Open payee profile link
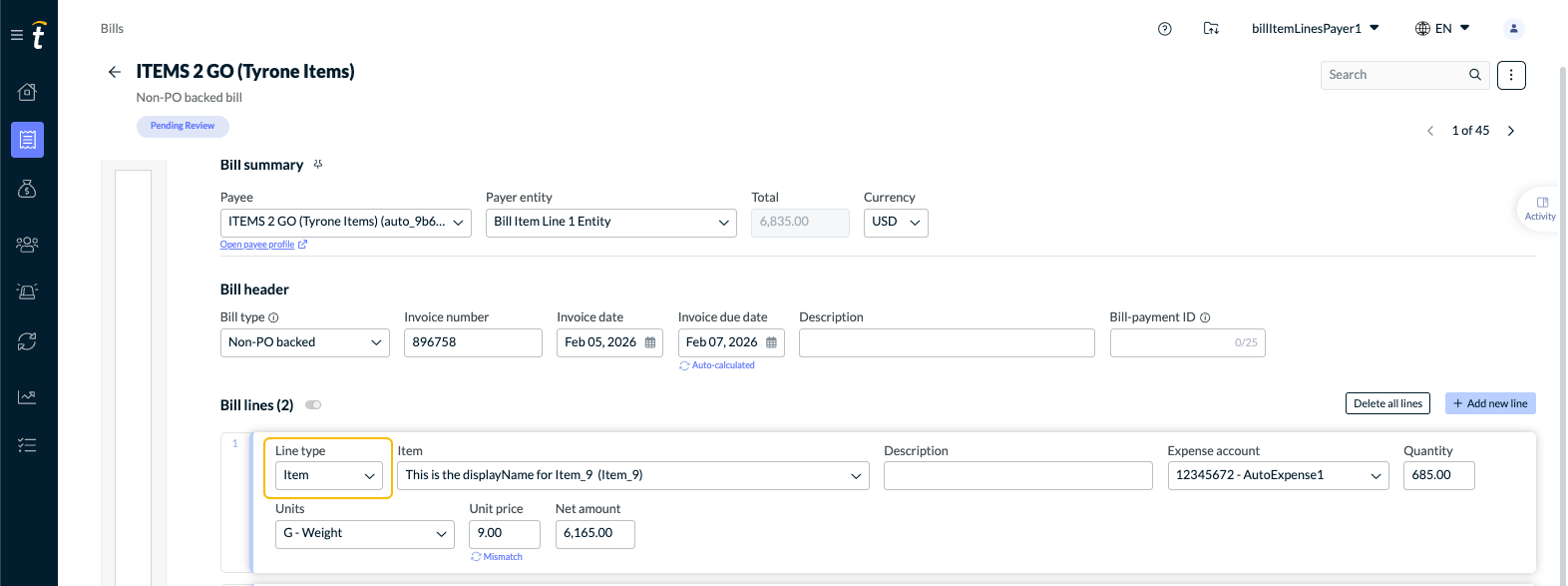Image resolution: width=1568 pixels, height=586 pixels. [257, 245]
